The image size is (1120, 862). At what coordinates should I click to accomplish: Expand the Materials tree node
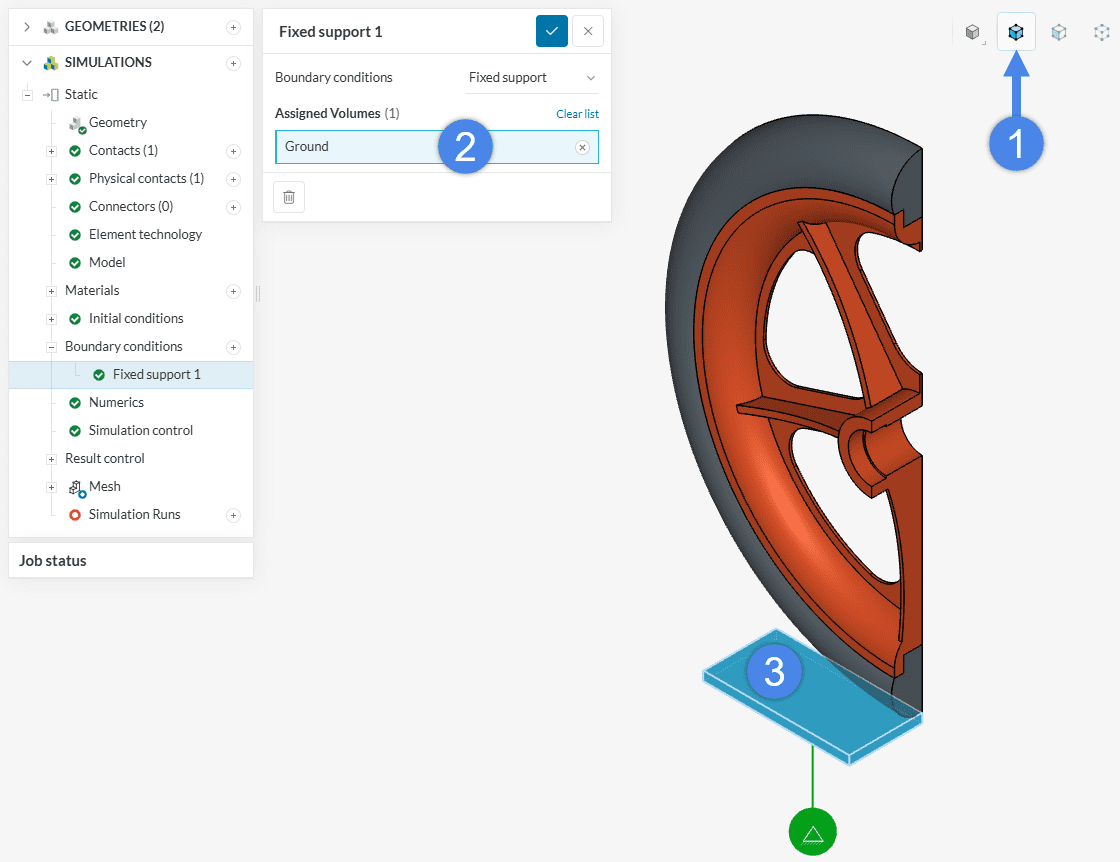click(51, 291)
